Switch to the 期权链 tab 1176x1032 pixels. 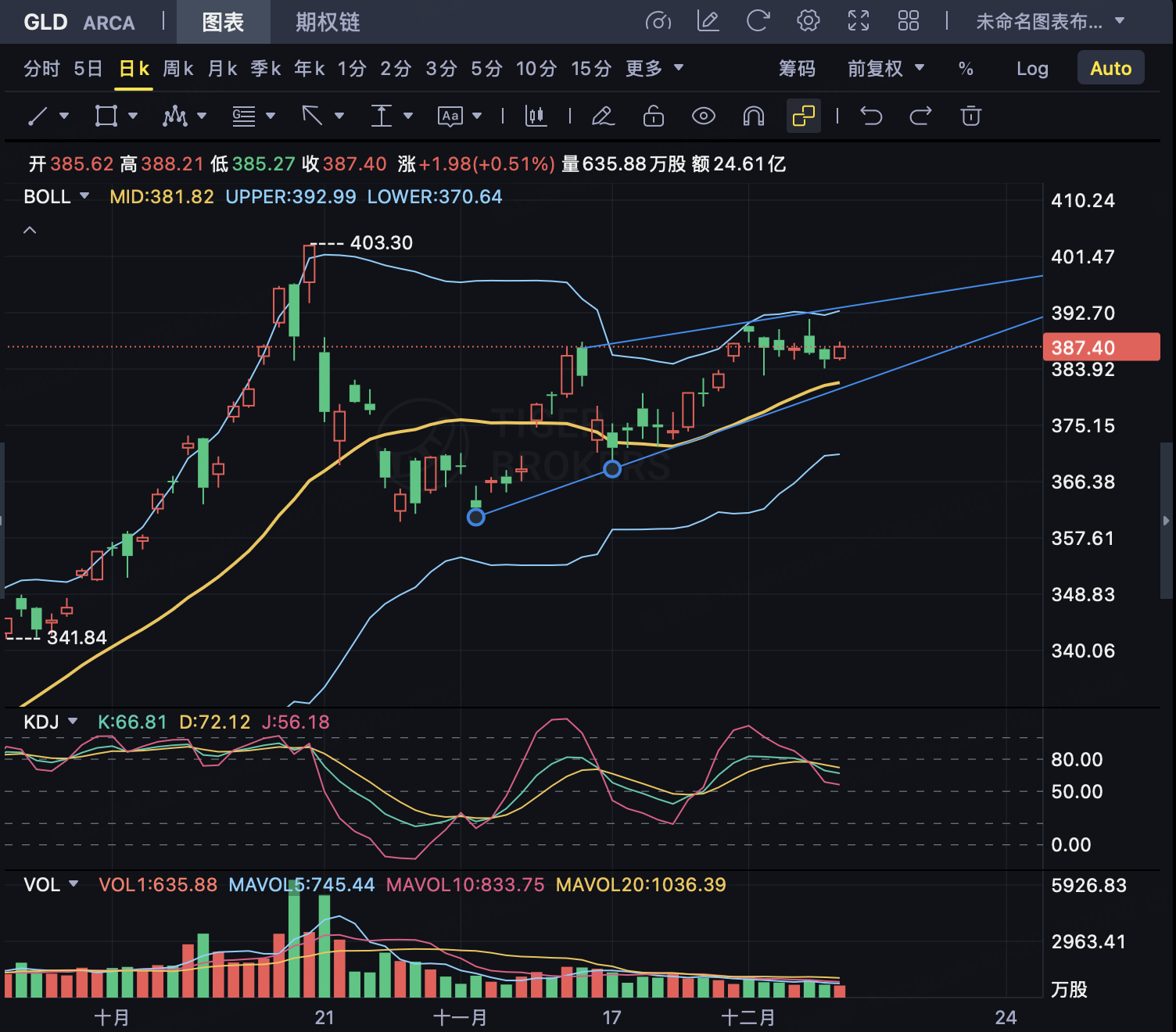[328, 22]
